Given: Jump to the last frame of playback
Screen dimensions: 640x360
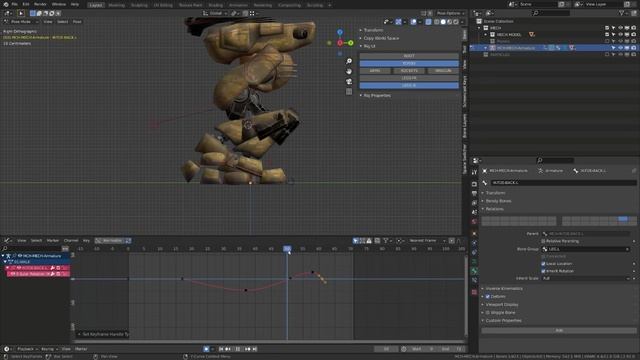Looking at the screenshot, I should click(x=255, y=349).
